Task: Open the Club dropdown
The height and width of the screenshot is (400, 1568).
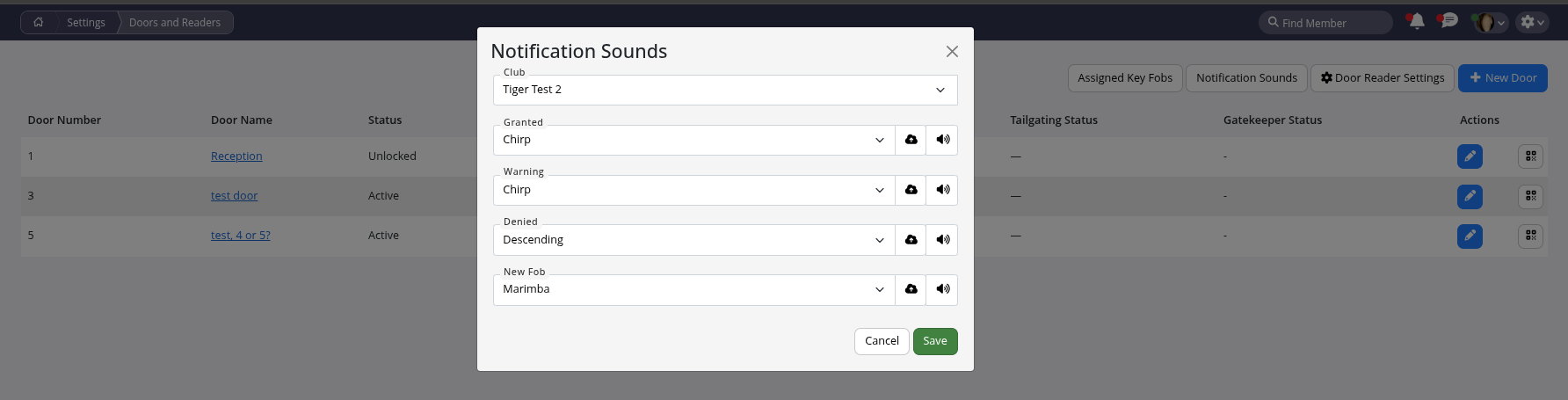Action: 724,90
